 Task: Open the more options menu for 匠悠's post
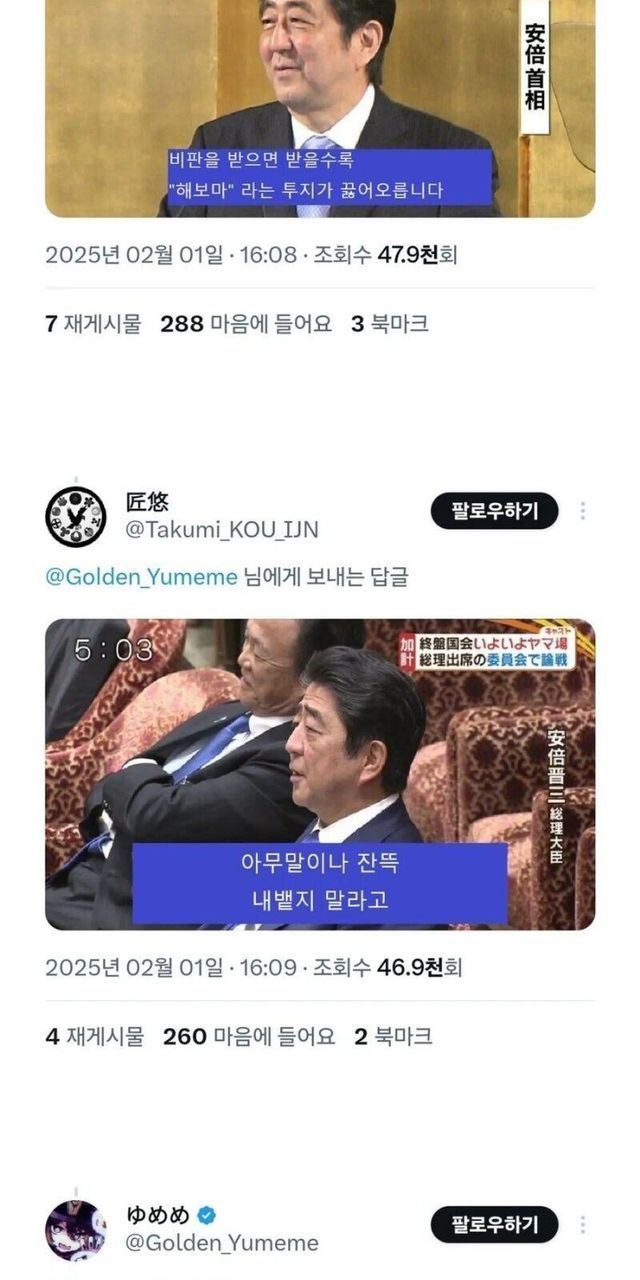click(582, 511)
